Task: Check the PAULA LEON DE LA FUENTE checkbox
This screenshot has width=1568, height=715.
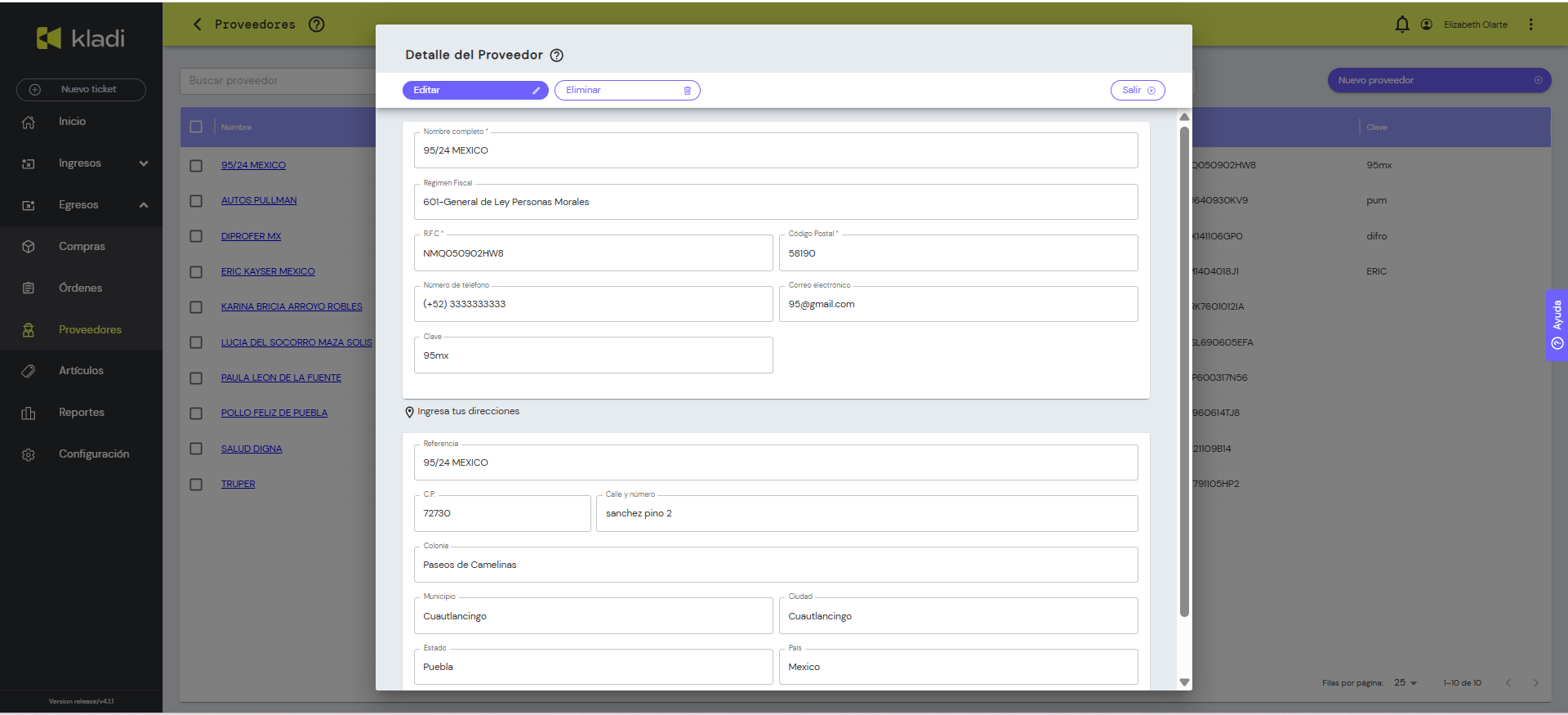Action: click(196, 378)
